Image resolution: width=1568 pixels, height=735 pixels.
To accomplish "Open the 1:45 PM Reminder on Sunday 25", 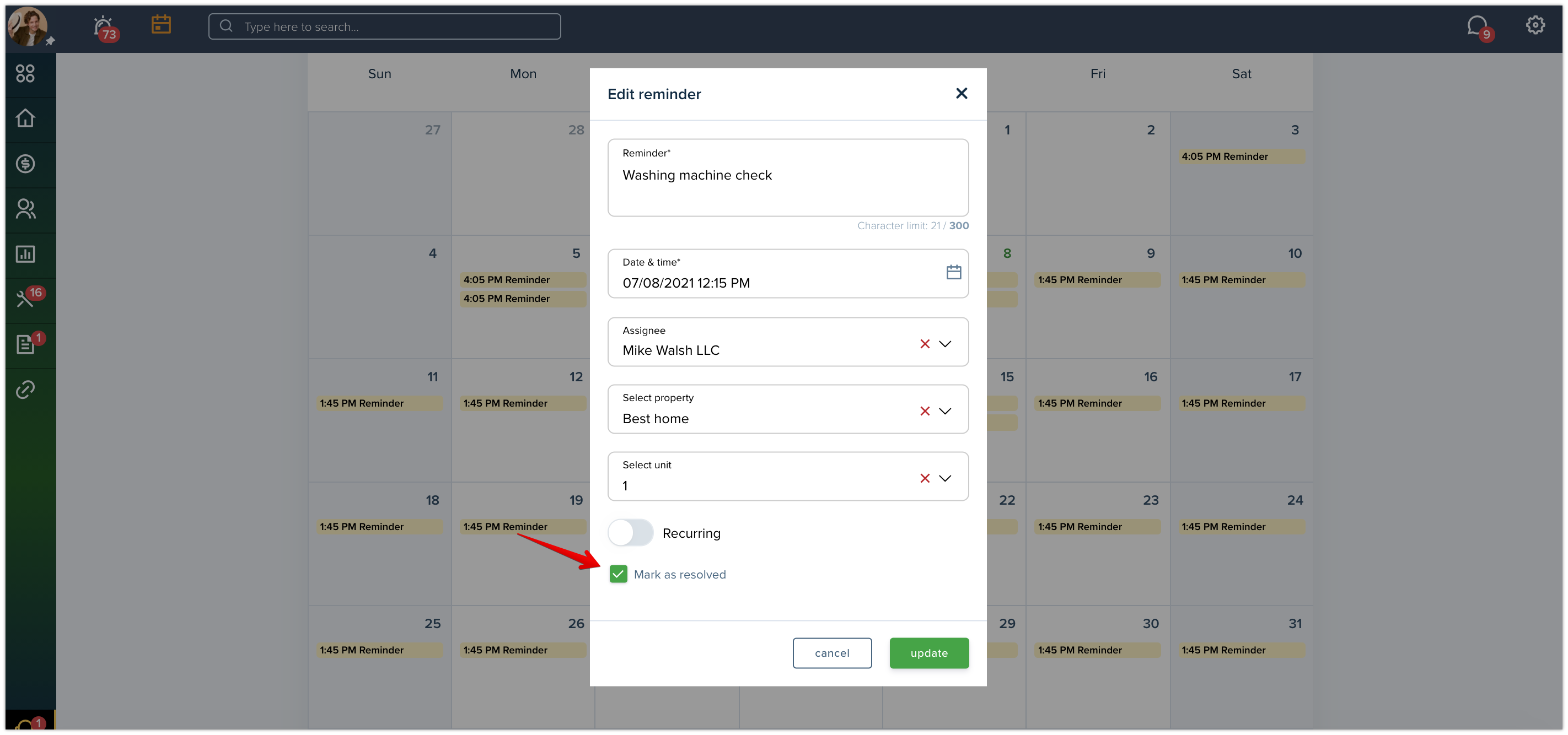I will pos(379,650).
